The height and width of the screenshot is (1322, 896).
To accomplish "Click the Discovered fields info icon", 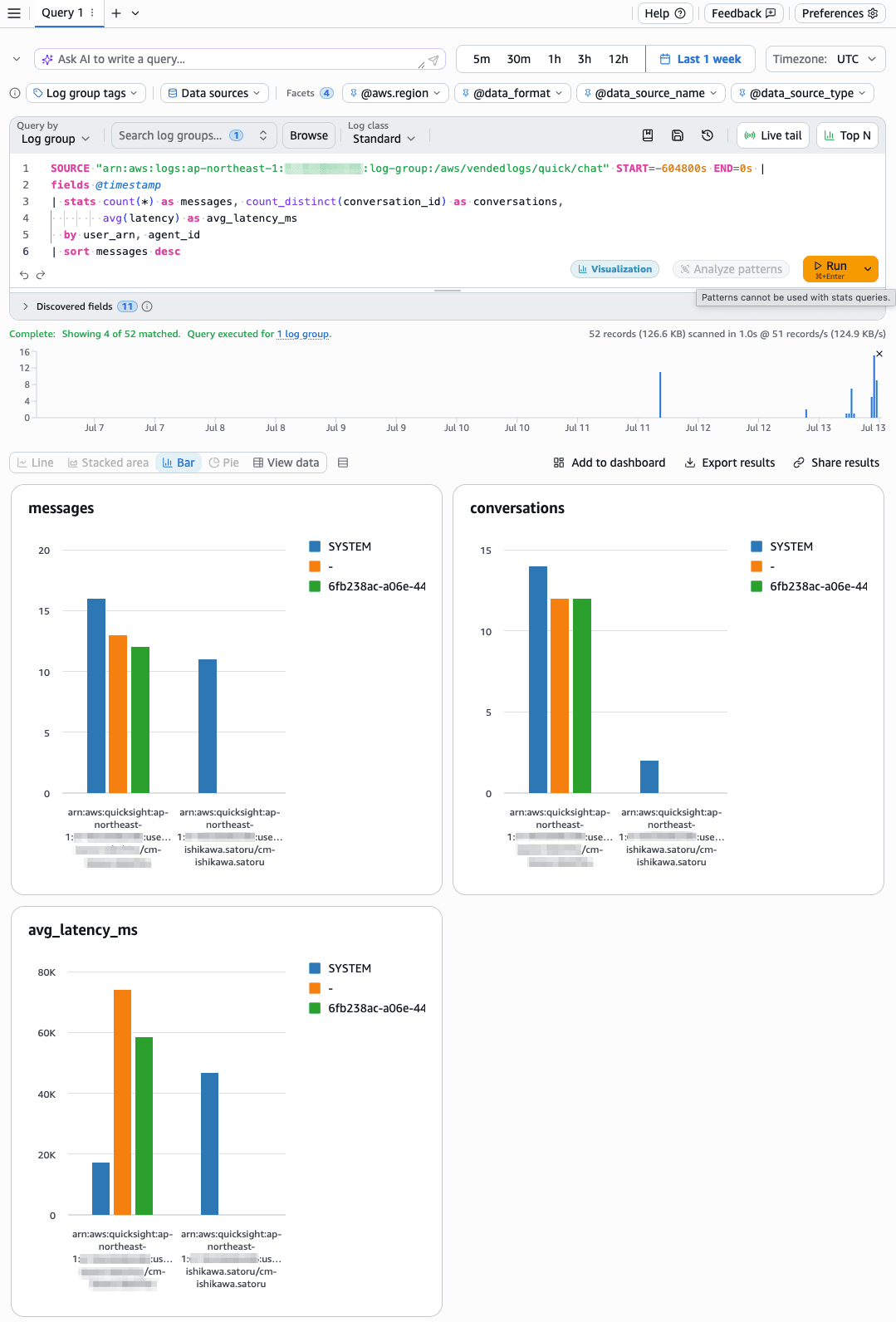I will click(147, 306).
